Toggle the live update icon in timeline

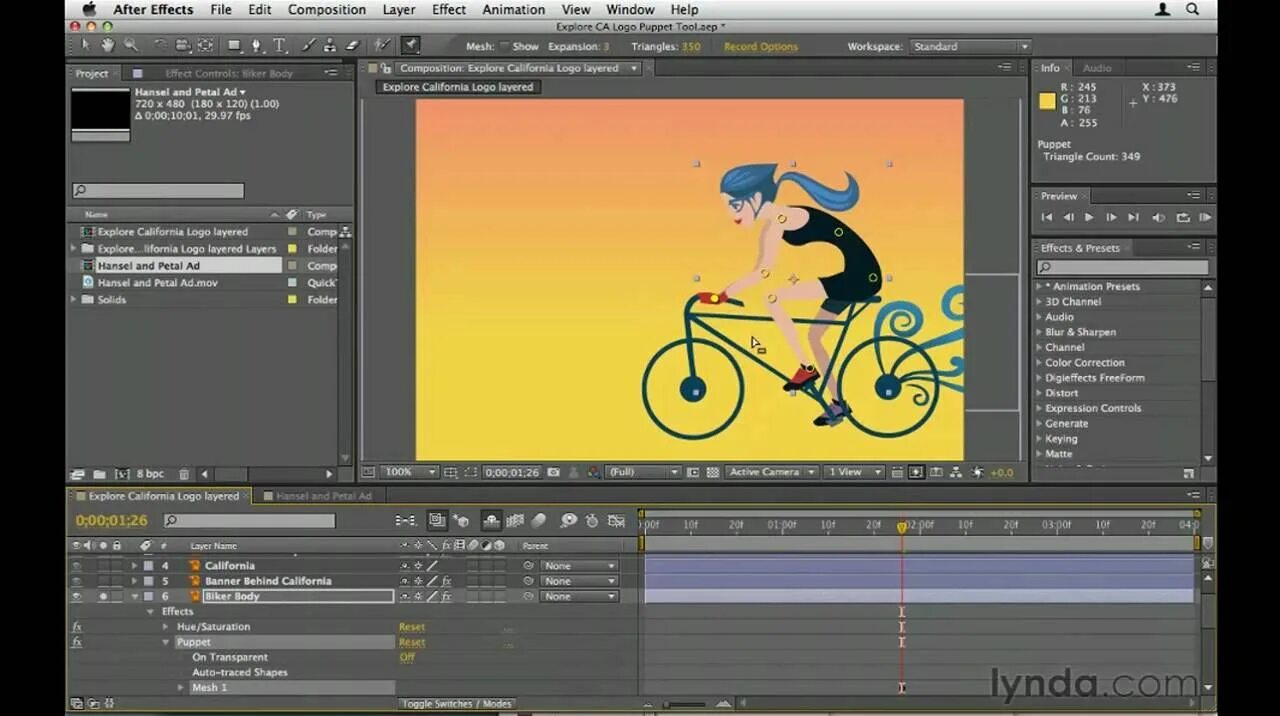point(436,520)
